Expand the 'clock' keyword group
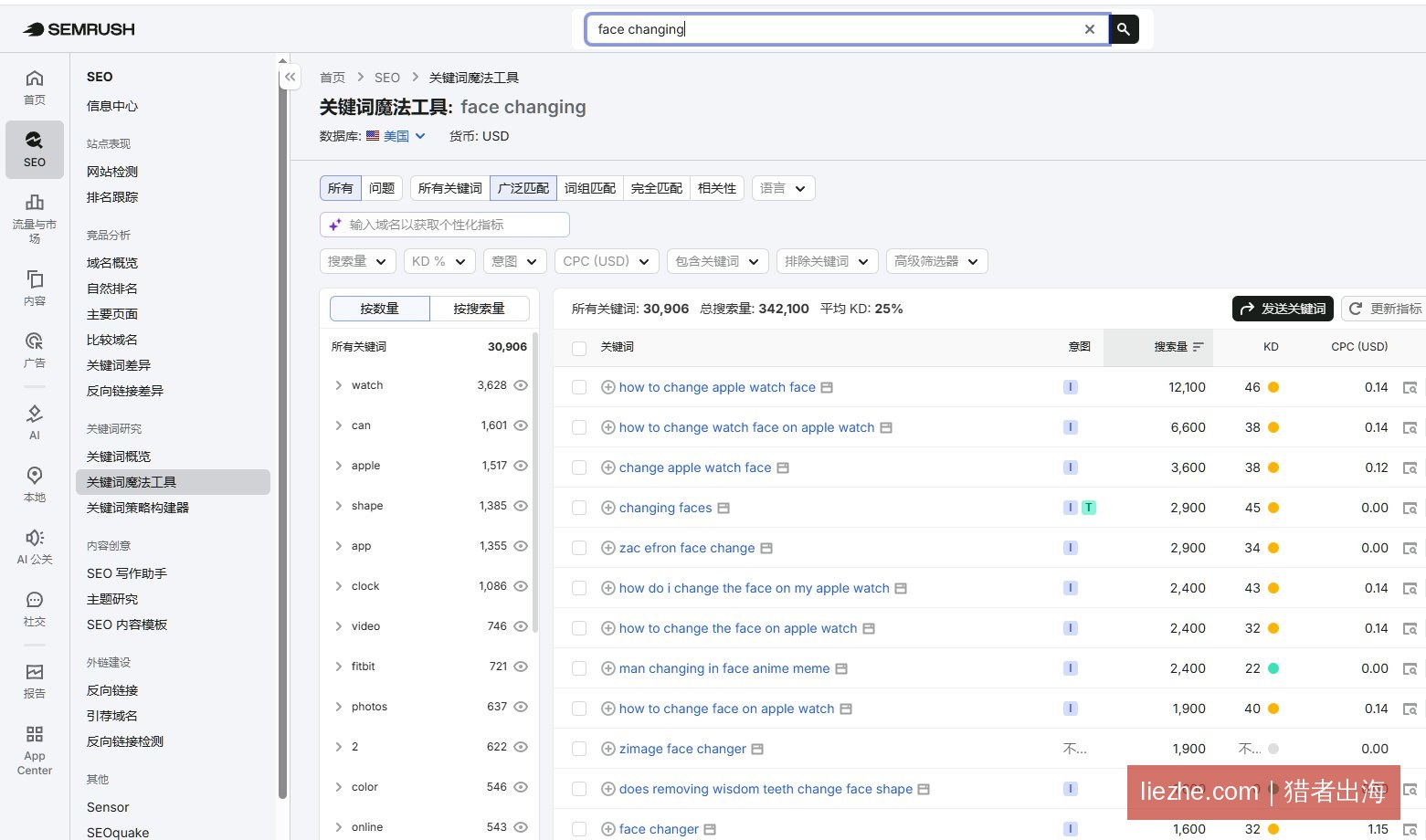 click(x=338, y=586)
